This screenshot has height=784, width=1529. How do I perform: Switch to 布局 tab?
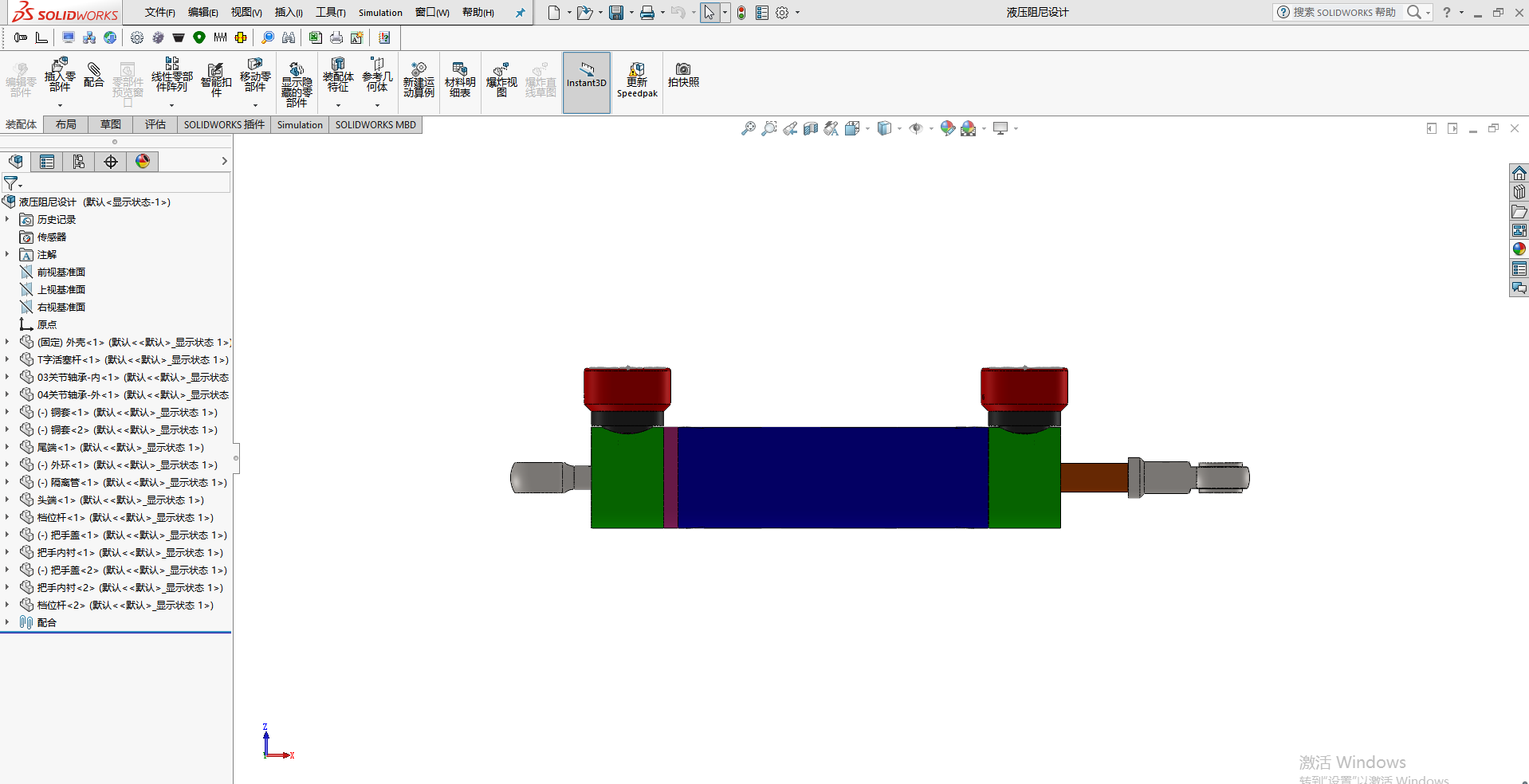(66, 124)
